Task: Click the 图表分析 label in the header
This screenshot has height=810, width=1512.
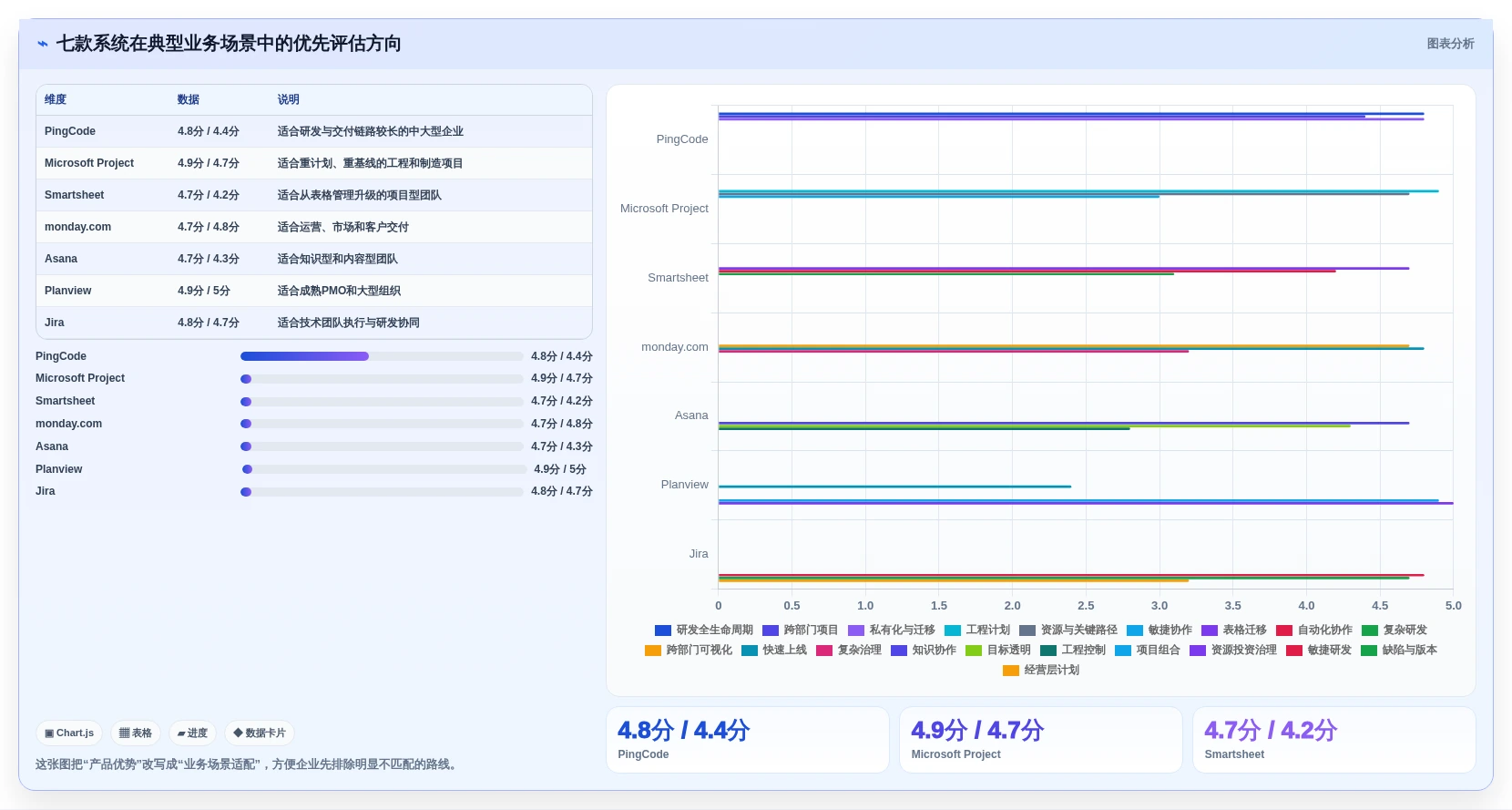Action: click(1450, 44)
